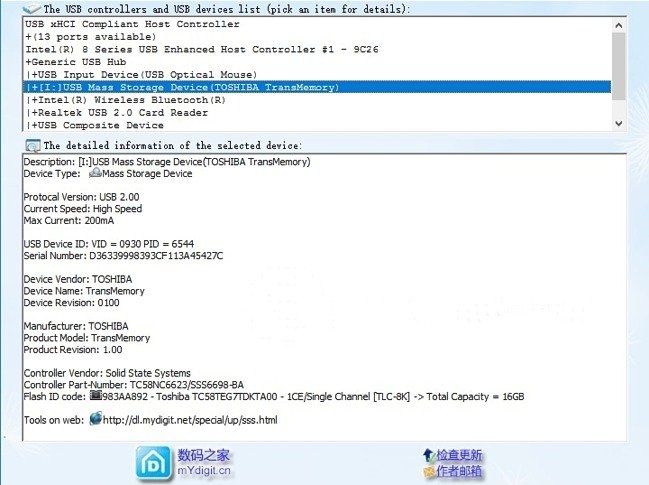Click the 'Protocal Version: USB 2.00' line
Screen dimensions: 649x485
coord(82,197)
